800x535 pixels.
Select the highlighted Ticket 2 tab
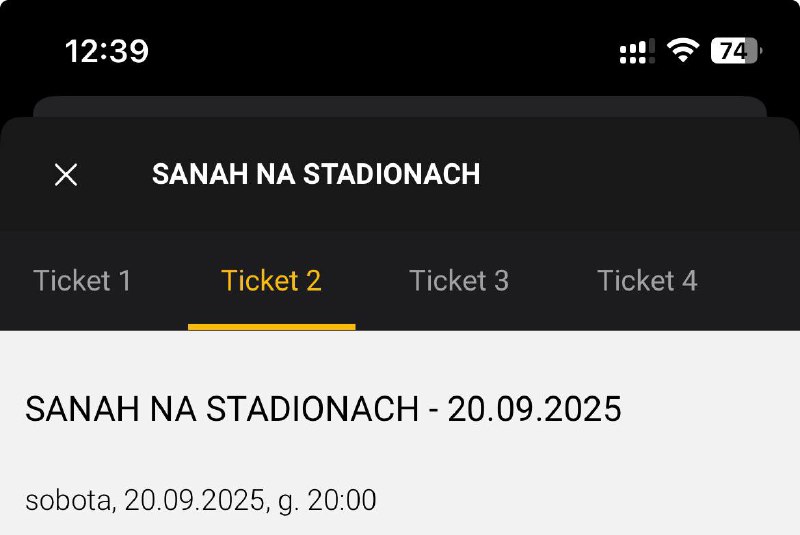(271, 281)
